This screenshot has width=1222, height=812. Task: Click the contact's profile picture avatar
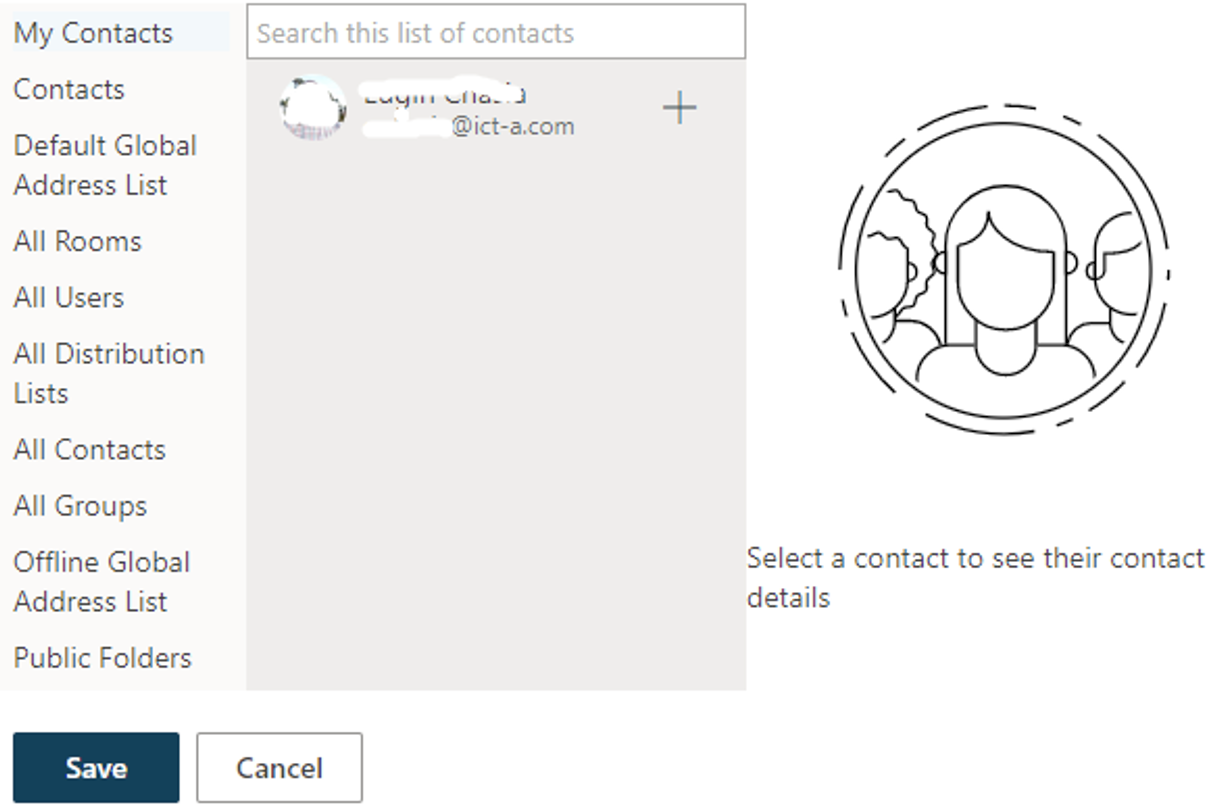312,108
